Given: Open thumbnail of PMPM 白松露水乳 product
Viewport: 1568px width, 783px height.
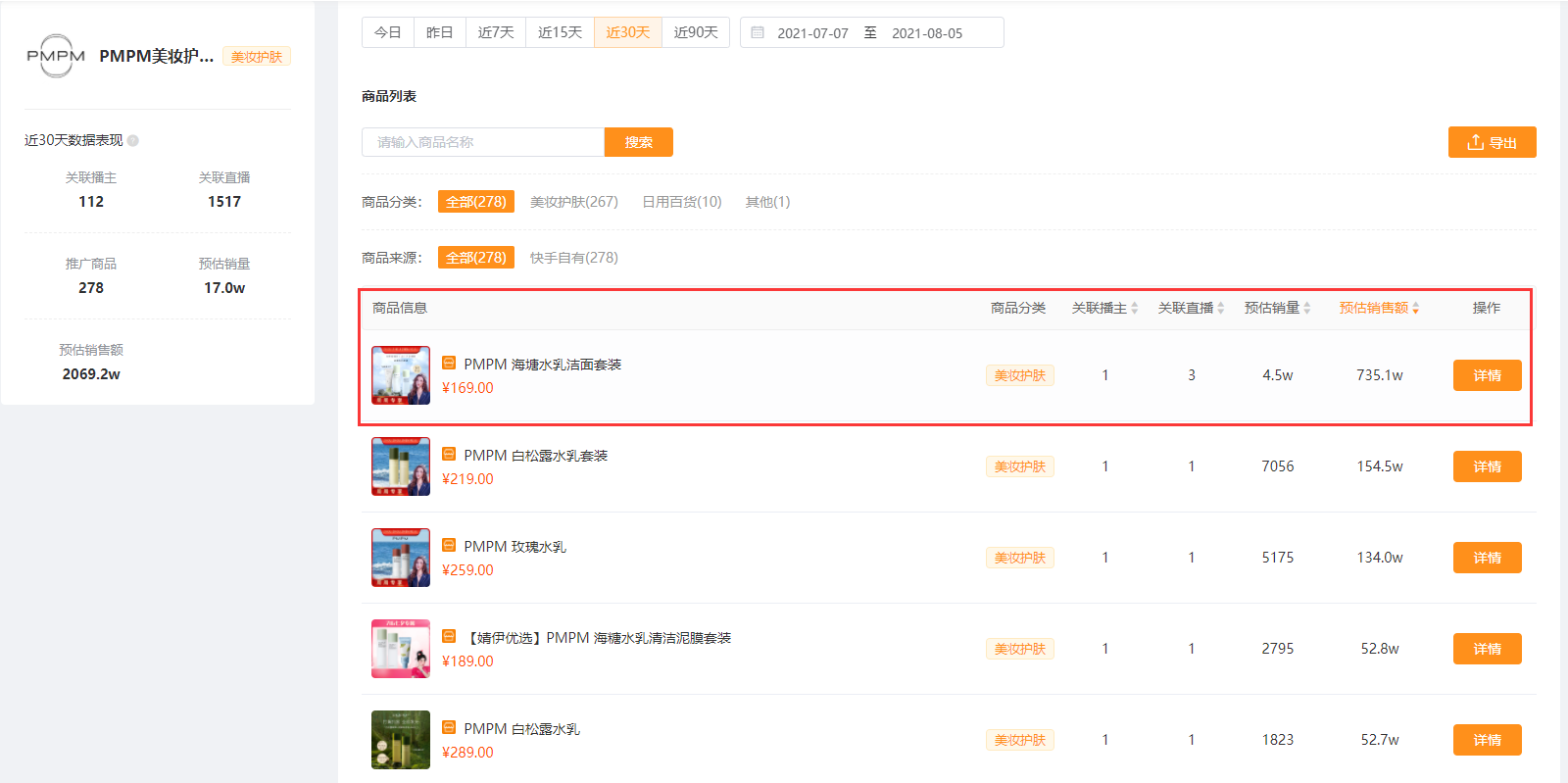Looking at the screenshot, I should [401, 740].
